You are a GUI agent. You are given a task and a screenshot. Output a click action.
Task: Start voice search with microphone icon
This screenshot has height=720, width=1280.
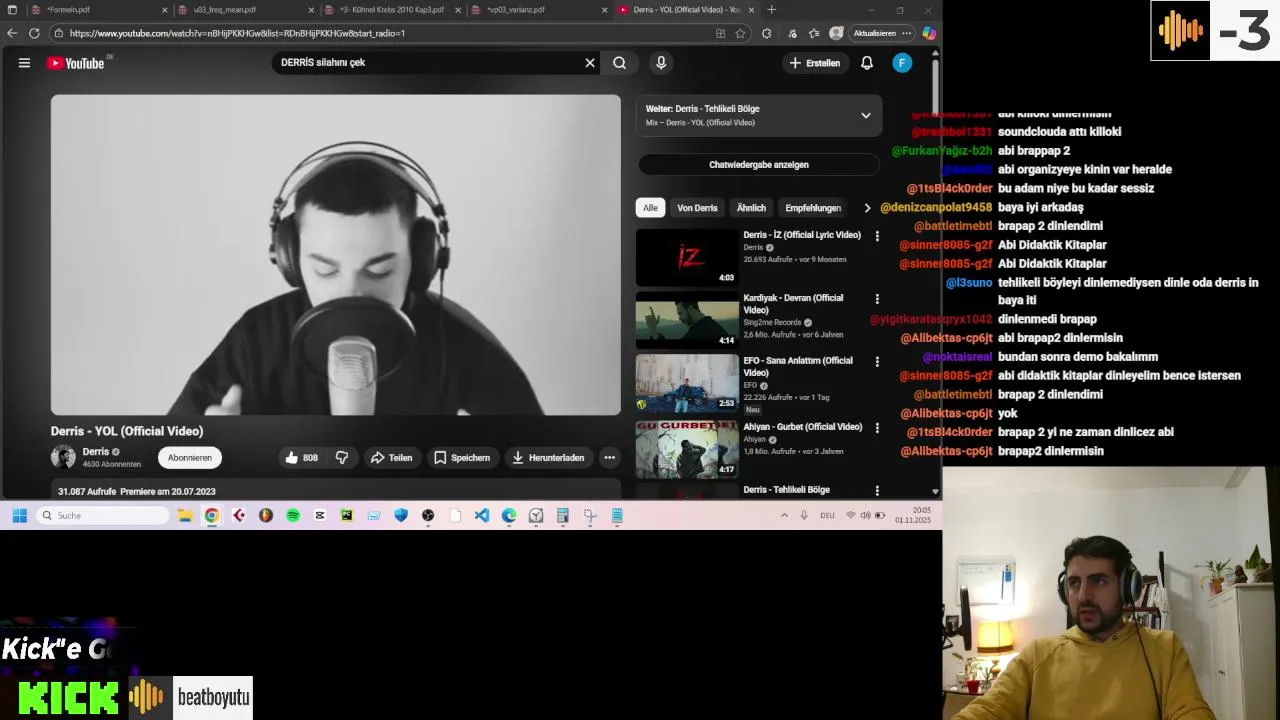pyautogui.click(x=661, y=63)
